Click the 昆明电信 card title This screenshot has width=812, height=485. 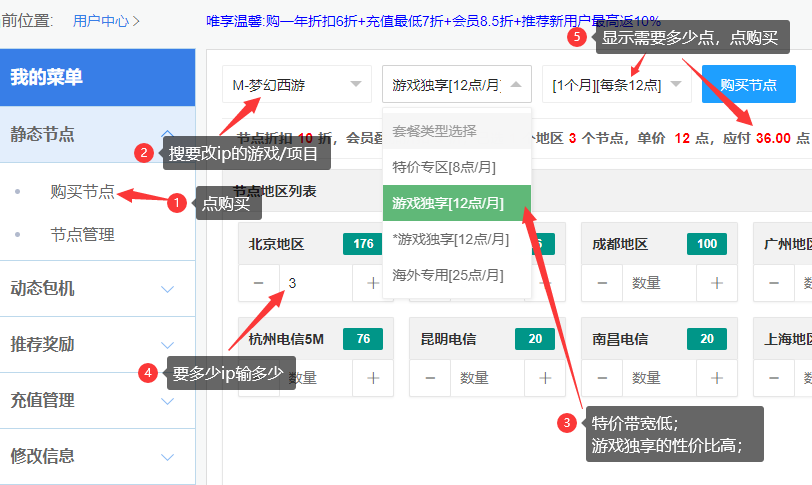pos(448,339)
